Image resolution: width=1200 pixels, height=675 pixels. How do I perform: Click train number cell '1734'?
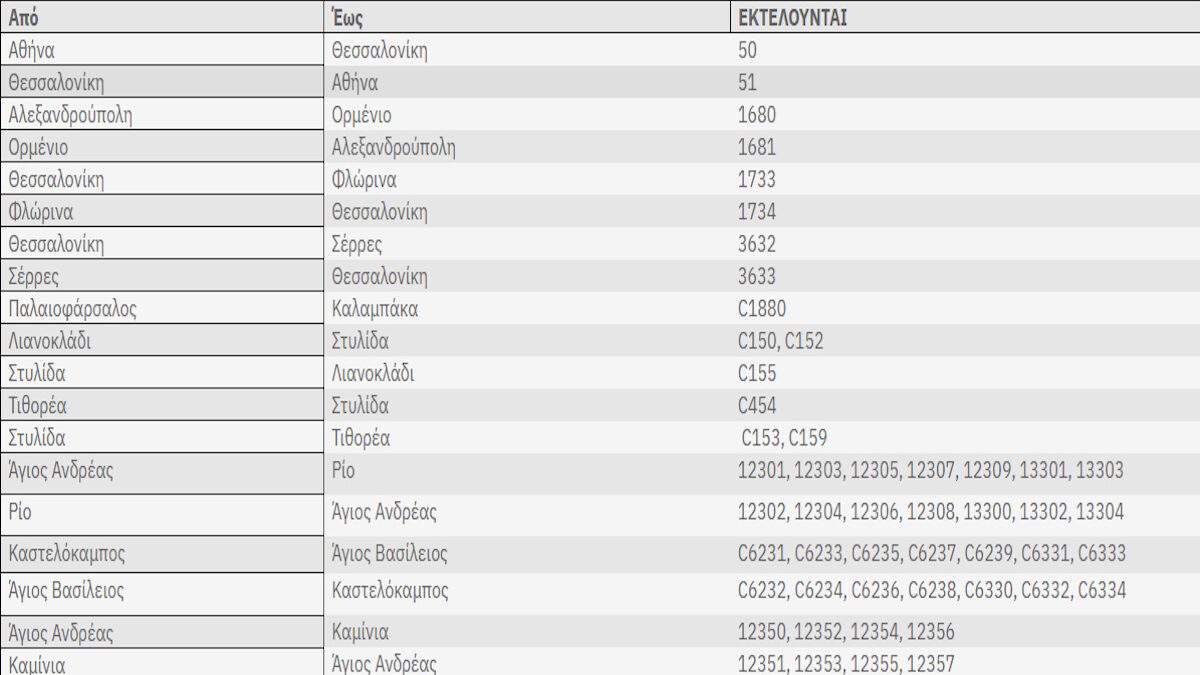coord(757,212)
